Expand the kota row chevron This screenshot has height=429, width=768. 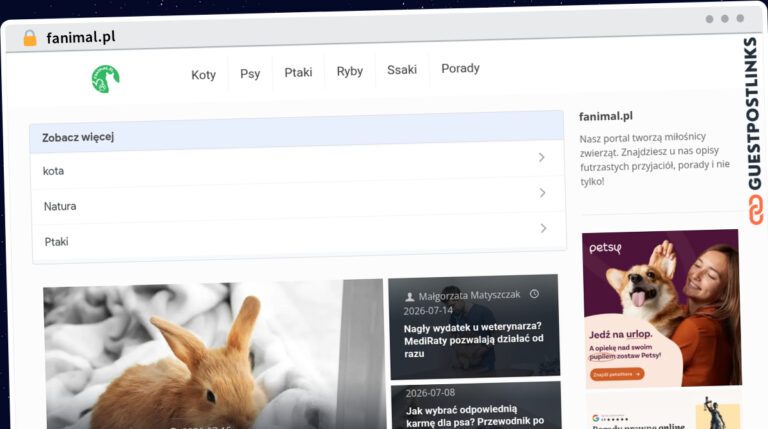pos(541,157)
